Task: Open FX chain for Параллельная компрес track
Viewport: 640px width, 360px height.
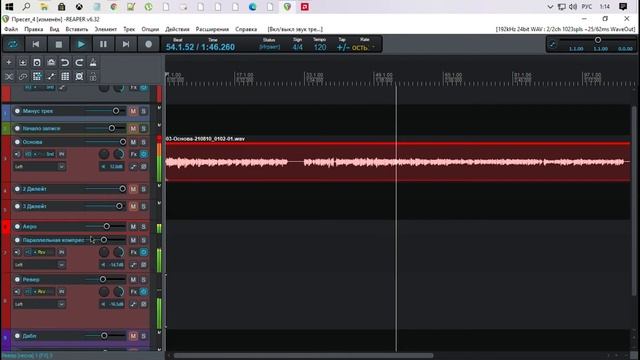Action: pyautogui.click(x=133, y=252)
